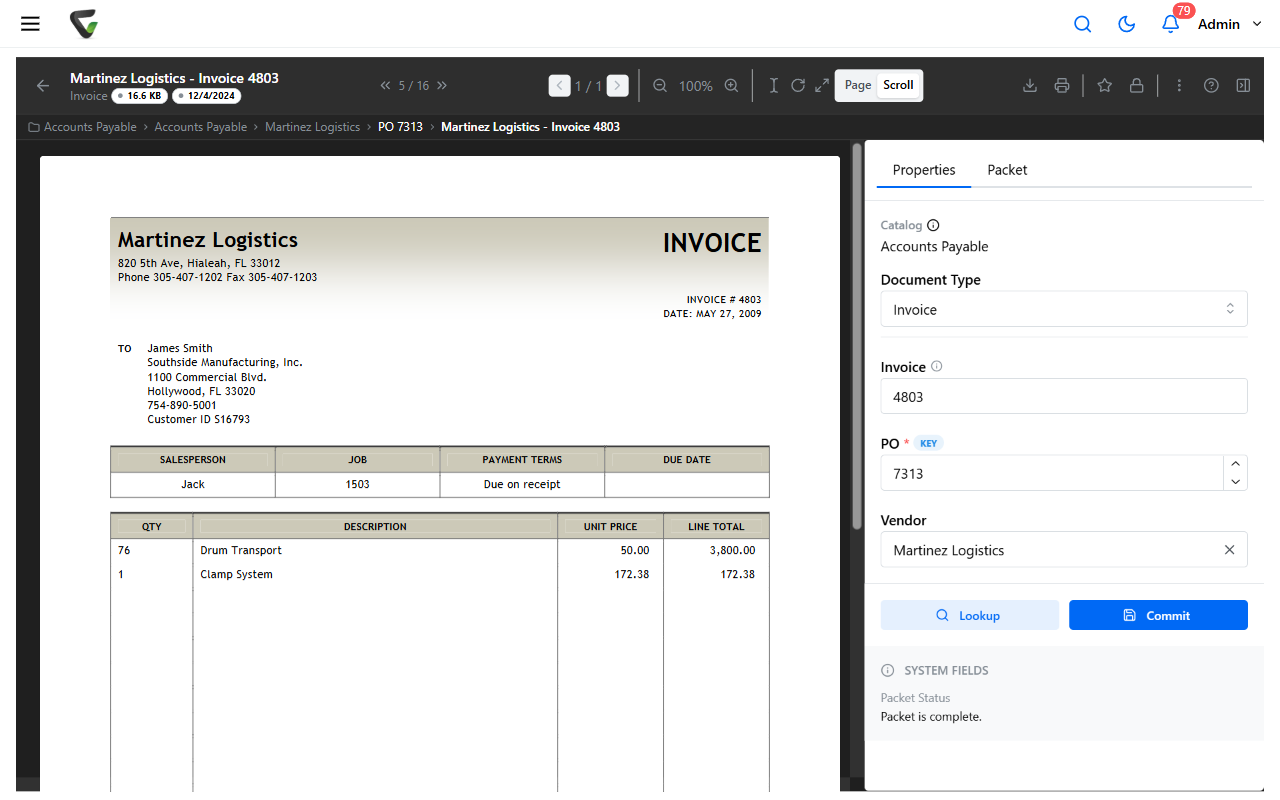Click into the PO number field

point(1052,474)
